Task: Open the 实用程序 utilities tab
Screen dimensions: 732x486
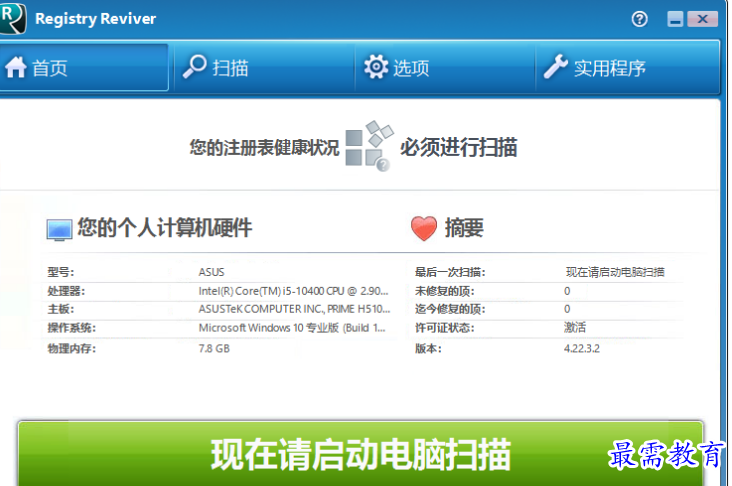Action: [628, 68]
